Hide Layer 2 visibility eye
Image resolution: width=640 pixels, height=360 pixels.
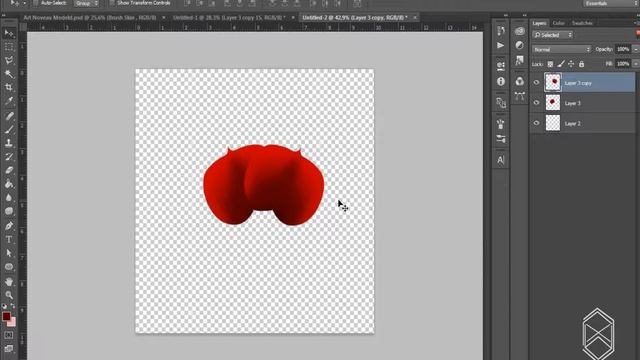pyautogui.click(x=536, y=123)
